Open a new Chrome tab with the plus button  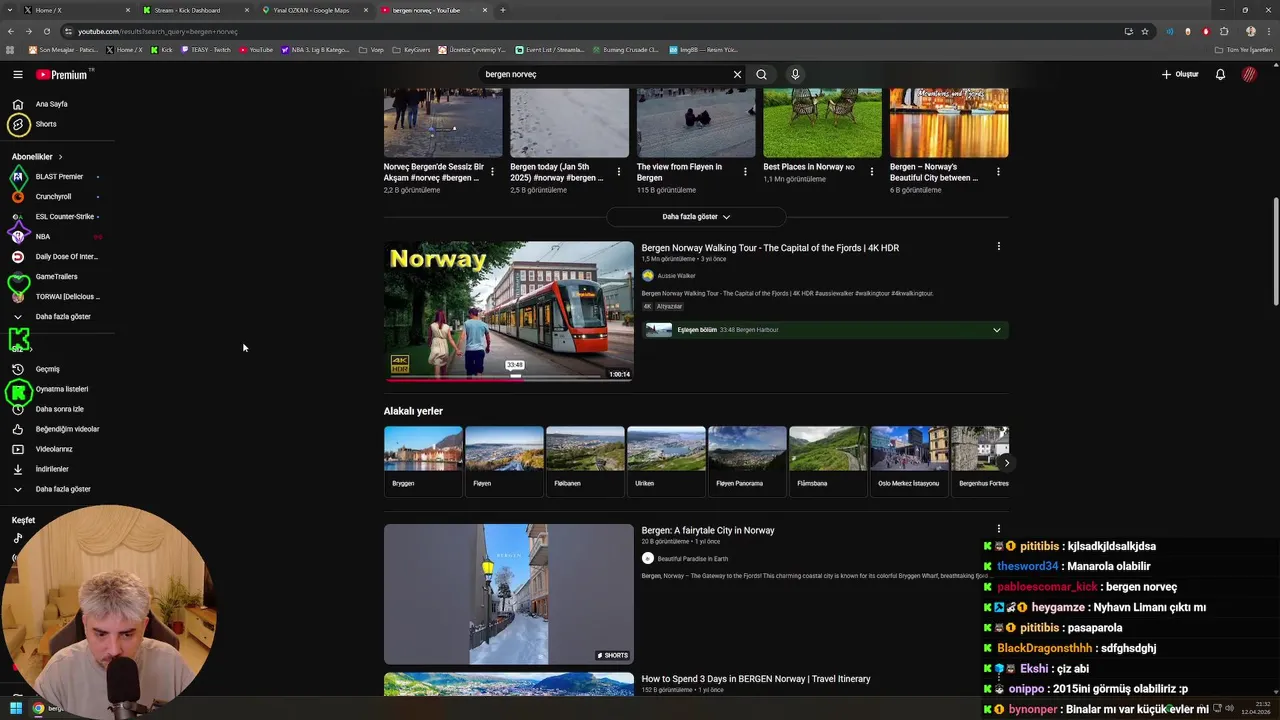click(502, 10)
